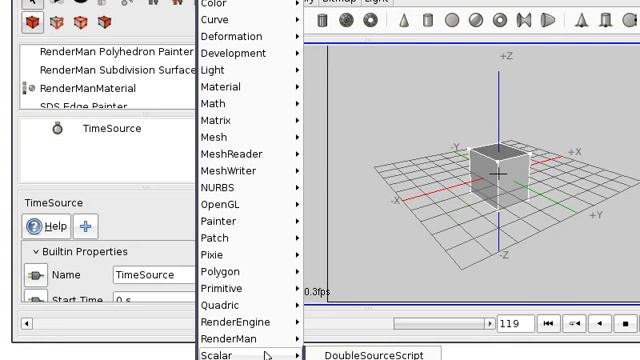This screenshot has width=640, height=360.
Task: Create a NURBS cylinder from the toolbar
Action: (x=606, y=20)
